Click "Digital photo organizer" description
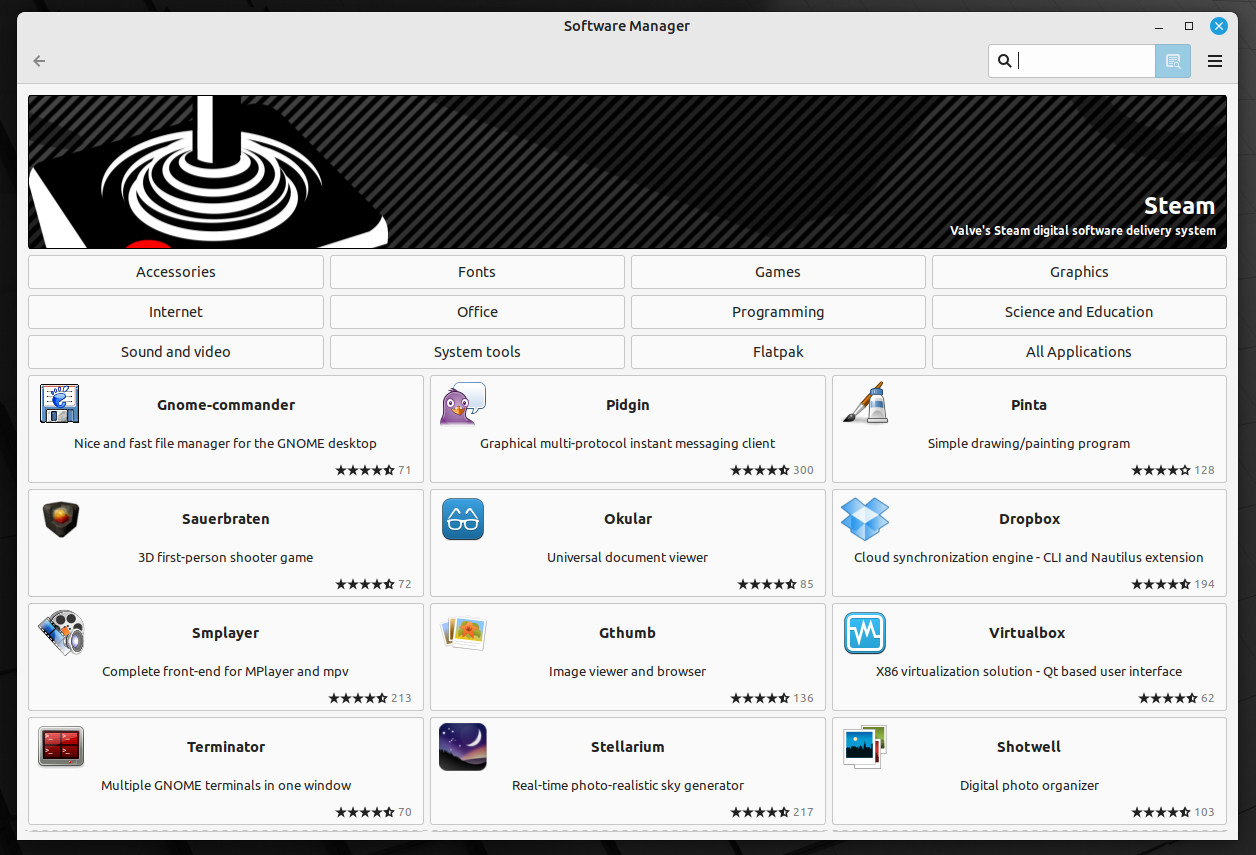Viewport: 1256px width, 855px height. click(1029, 785)
